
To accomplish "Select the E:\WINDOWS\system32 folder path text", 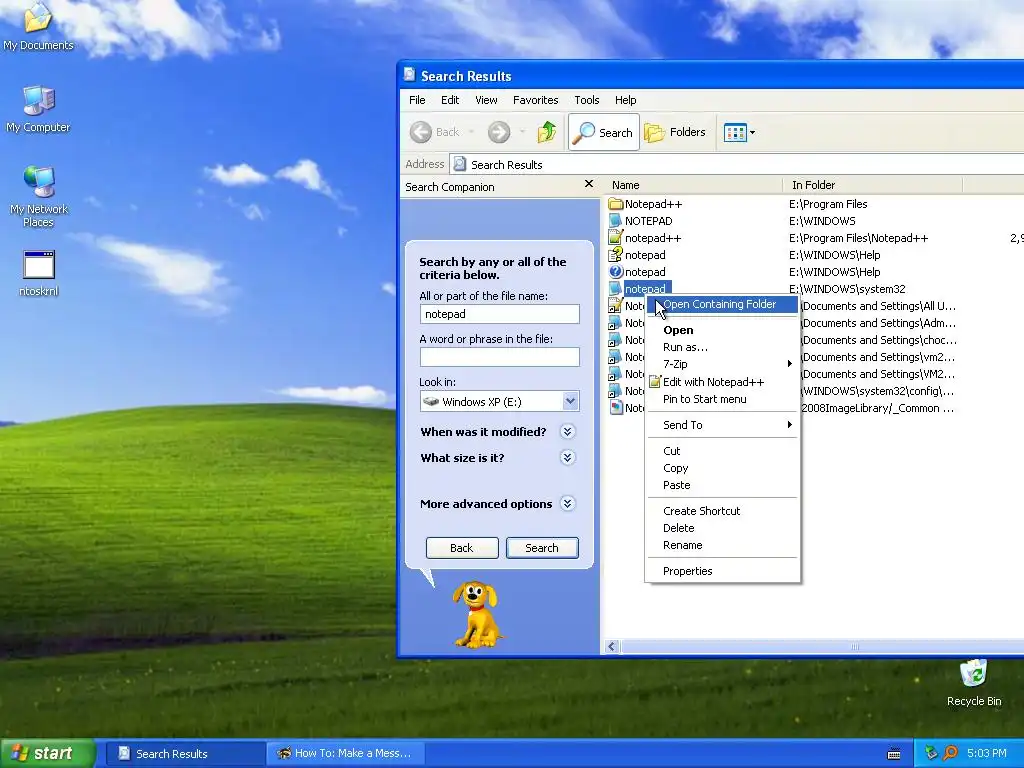I will point(847,289).
